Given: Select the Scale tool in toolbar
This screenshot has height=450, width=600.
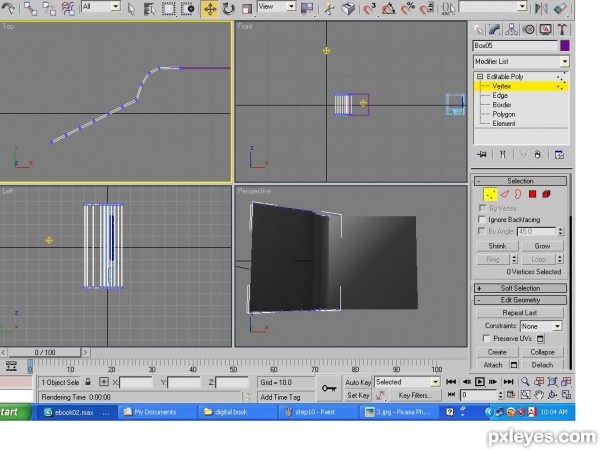Looking at the screenshot, I should (x=247, y=8).
